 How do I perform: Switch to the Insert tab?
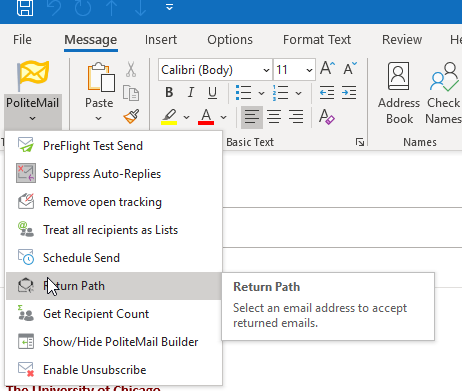(161, 40)
